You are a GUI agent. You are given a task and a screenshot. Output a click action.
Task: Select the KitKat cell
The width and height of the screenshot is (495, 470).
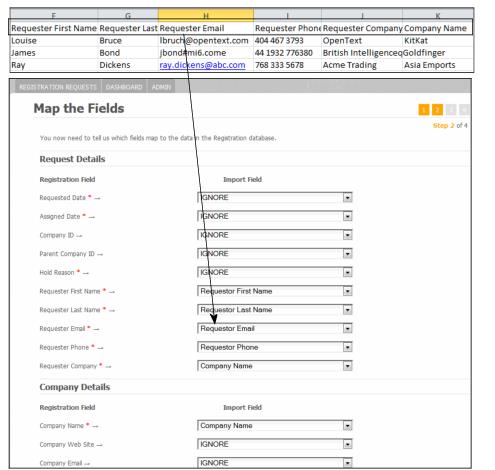(x=438, y=41)
